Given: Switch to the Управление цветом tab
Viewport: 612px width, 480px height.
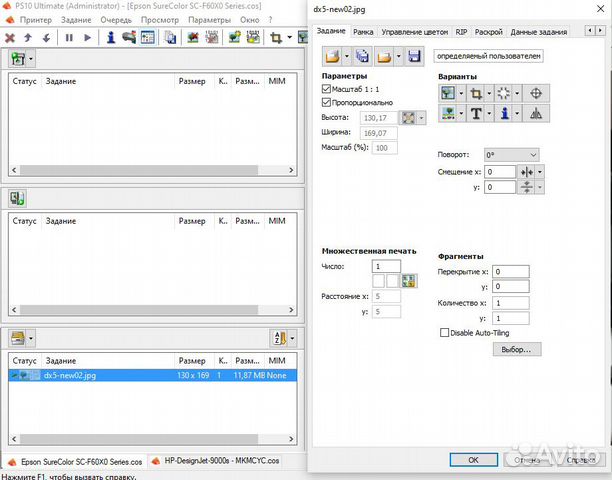Looking at the screenshot, I should click(414, 32).
